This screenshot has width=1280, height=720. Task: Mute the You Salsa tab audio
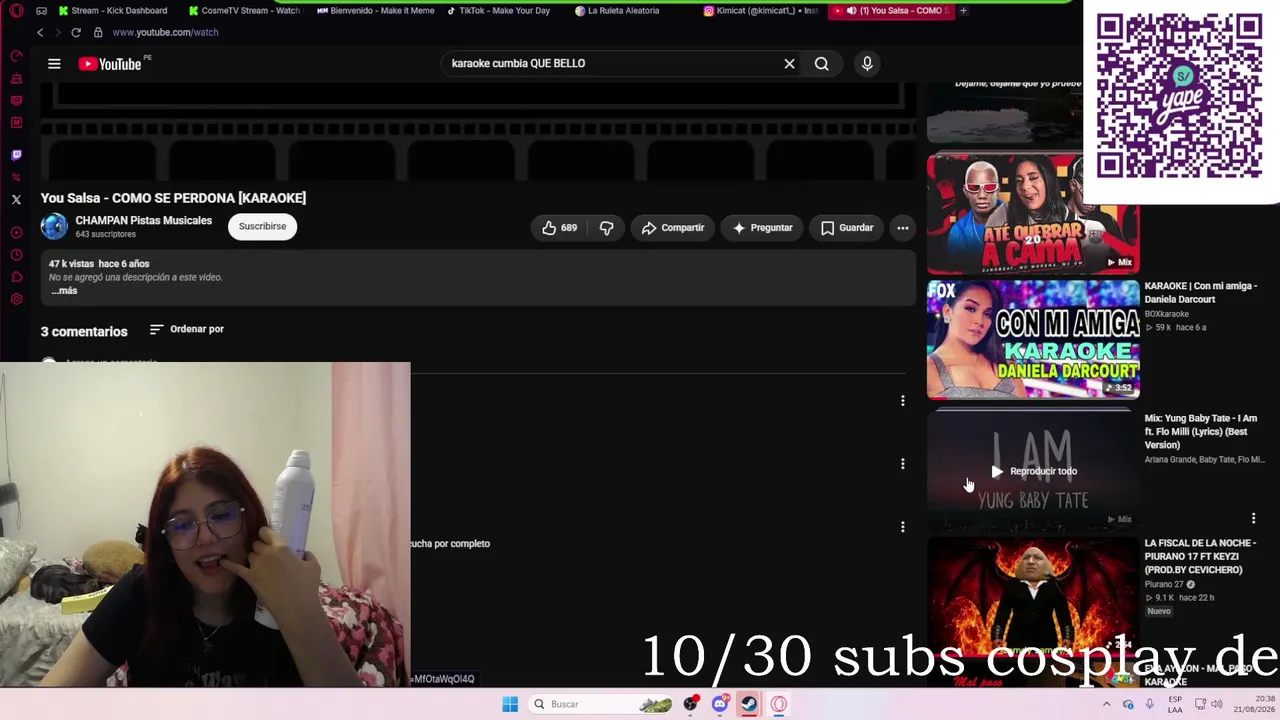(851, 11)
